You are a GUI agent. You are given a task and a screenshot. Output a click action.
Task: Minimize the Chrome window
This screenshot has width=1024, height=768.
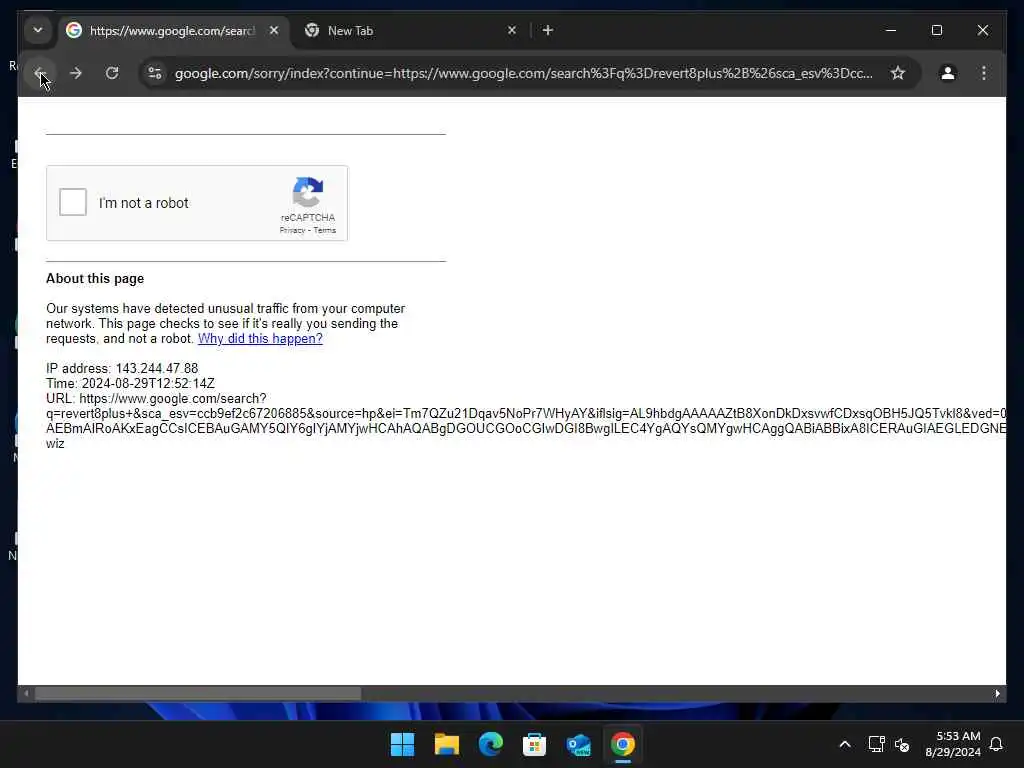coord(891,30)
